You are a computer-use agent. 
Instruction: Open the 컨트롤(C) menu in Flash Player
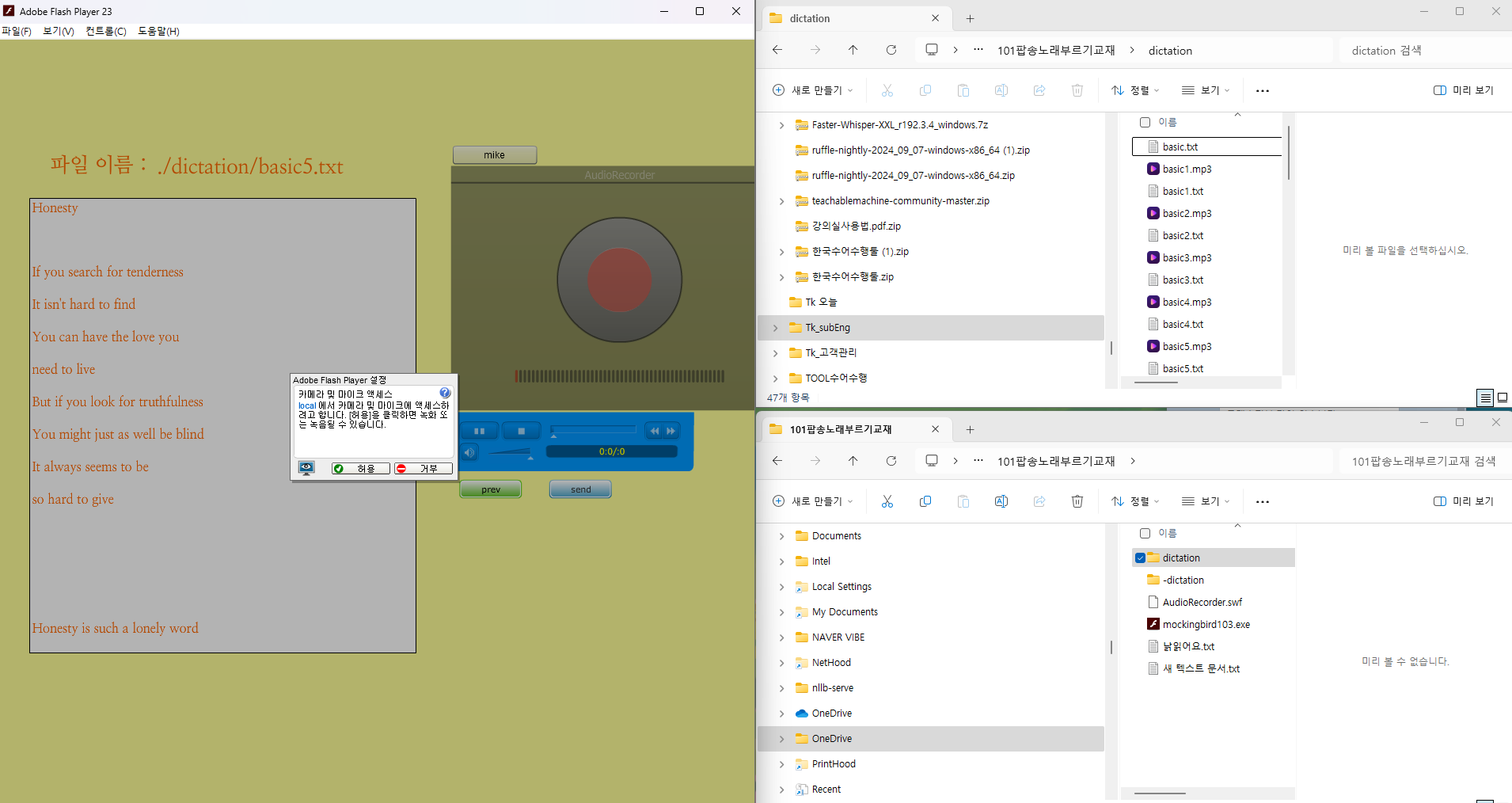(x=105, y=31)
